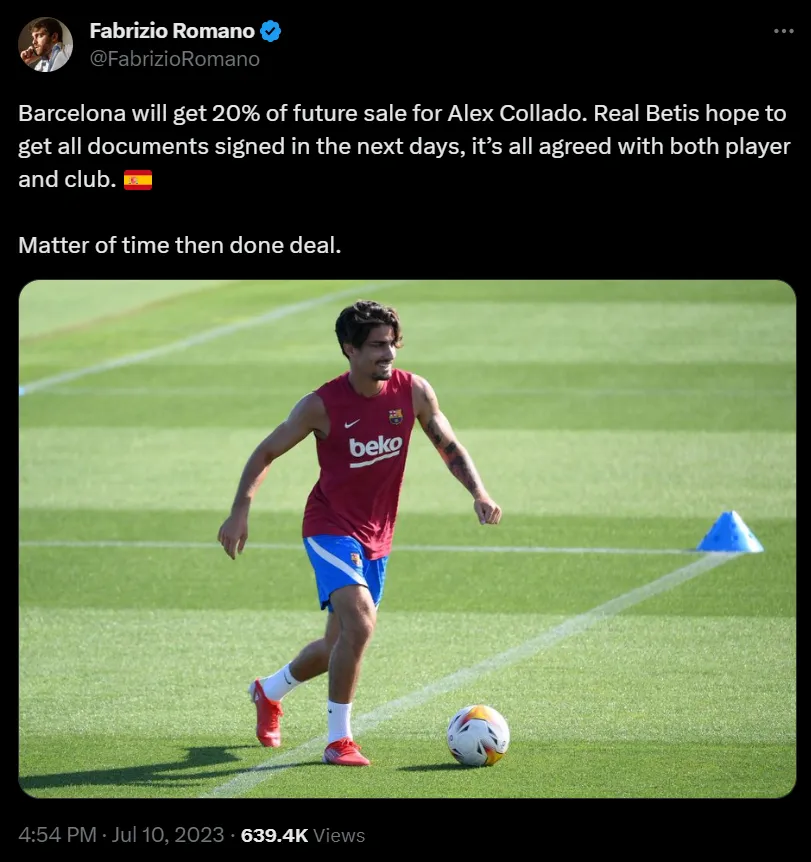Click the 'Matter of time then done deal' line
The width and height of the screenshot is (811, 862).
[180, 244]
